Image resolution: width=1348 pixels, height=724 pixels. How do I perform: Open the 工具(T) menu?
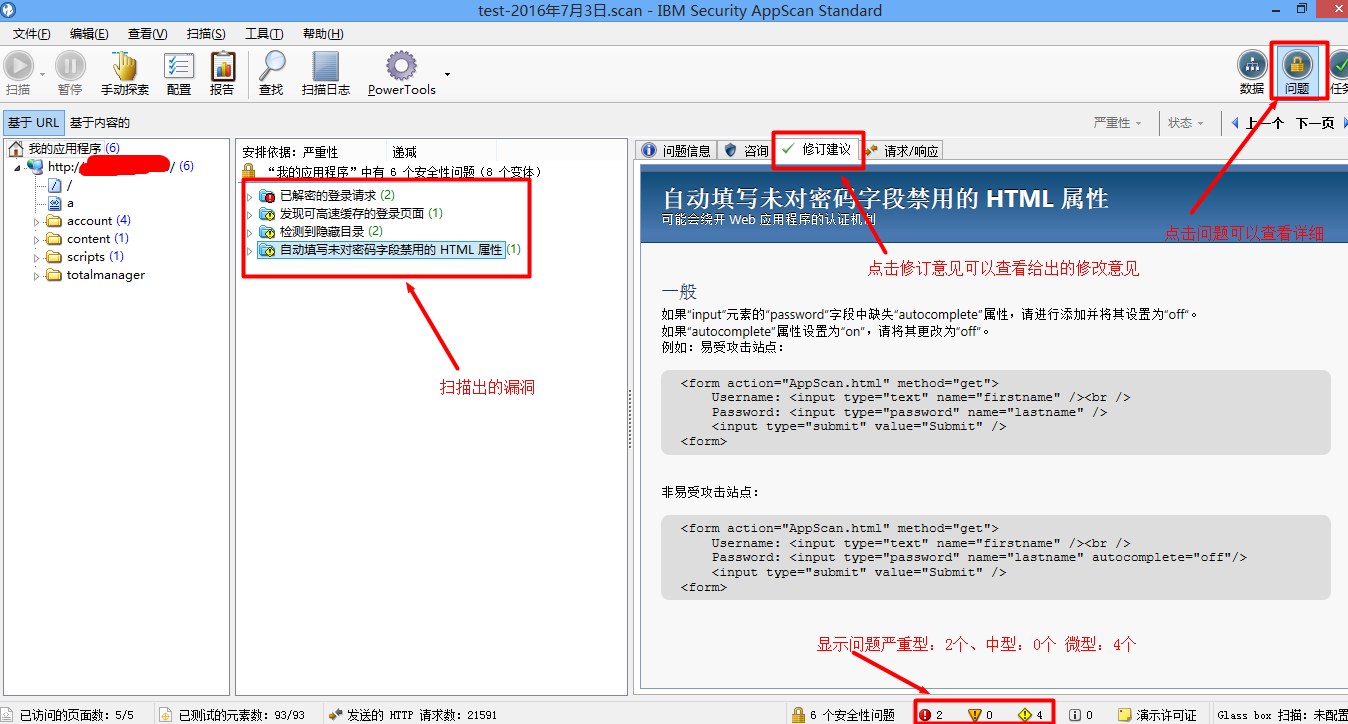pyautogui.click(x=264, y=34)
